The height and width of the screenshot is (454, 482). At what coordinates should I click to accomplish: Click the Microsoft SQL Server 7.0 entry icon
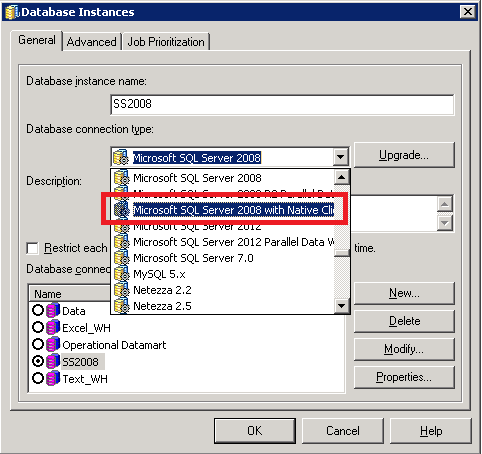point(121,258)
